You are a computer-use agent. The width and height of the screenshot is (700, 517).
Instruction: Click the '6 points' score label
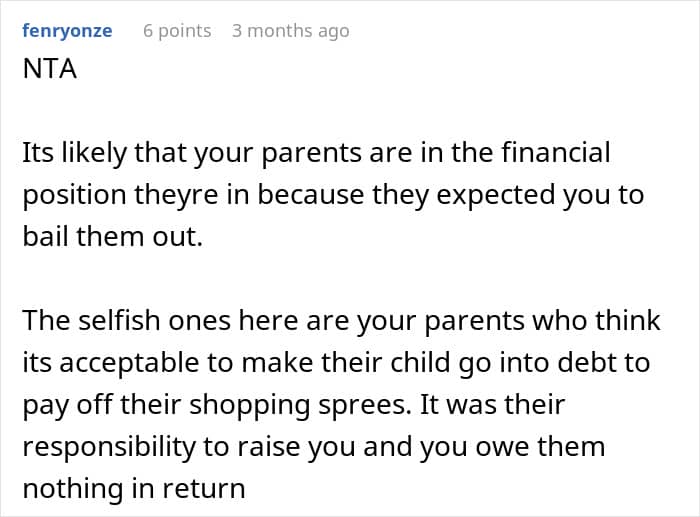[177, 31]
